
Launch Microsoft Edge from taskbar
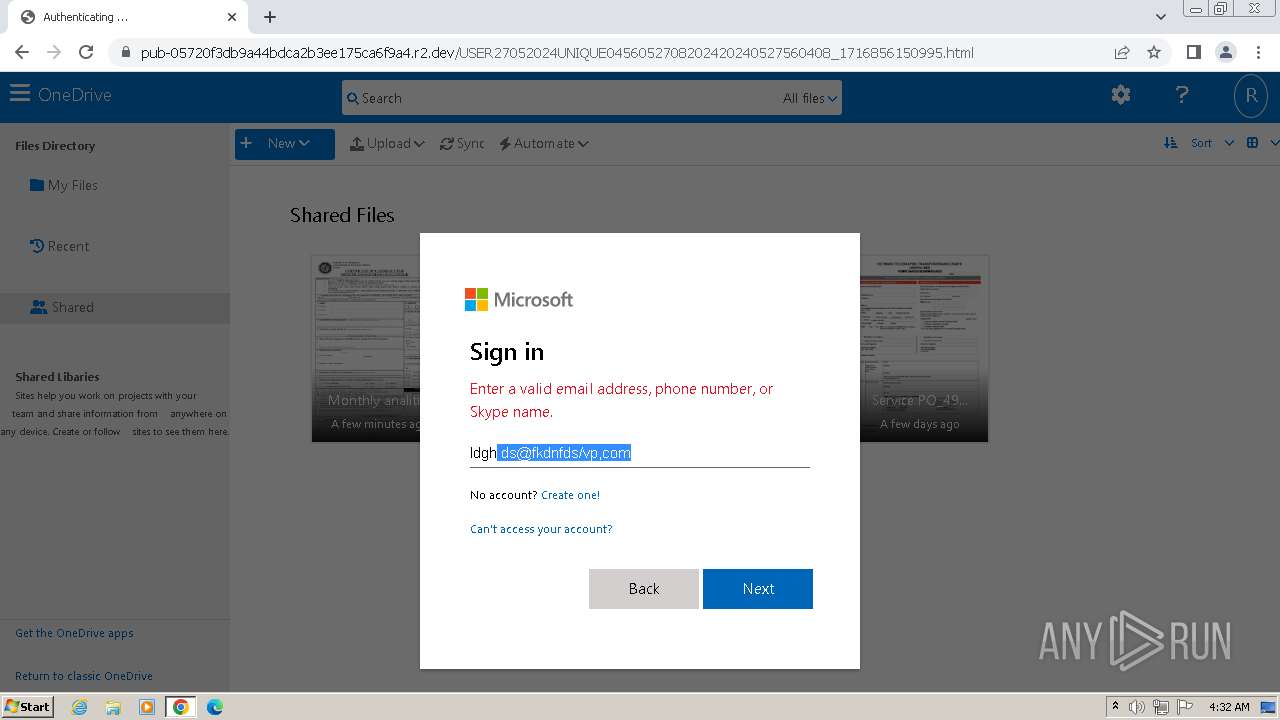[215, 707]
